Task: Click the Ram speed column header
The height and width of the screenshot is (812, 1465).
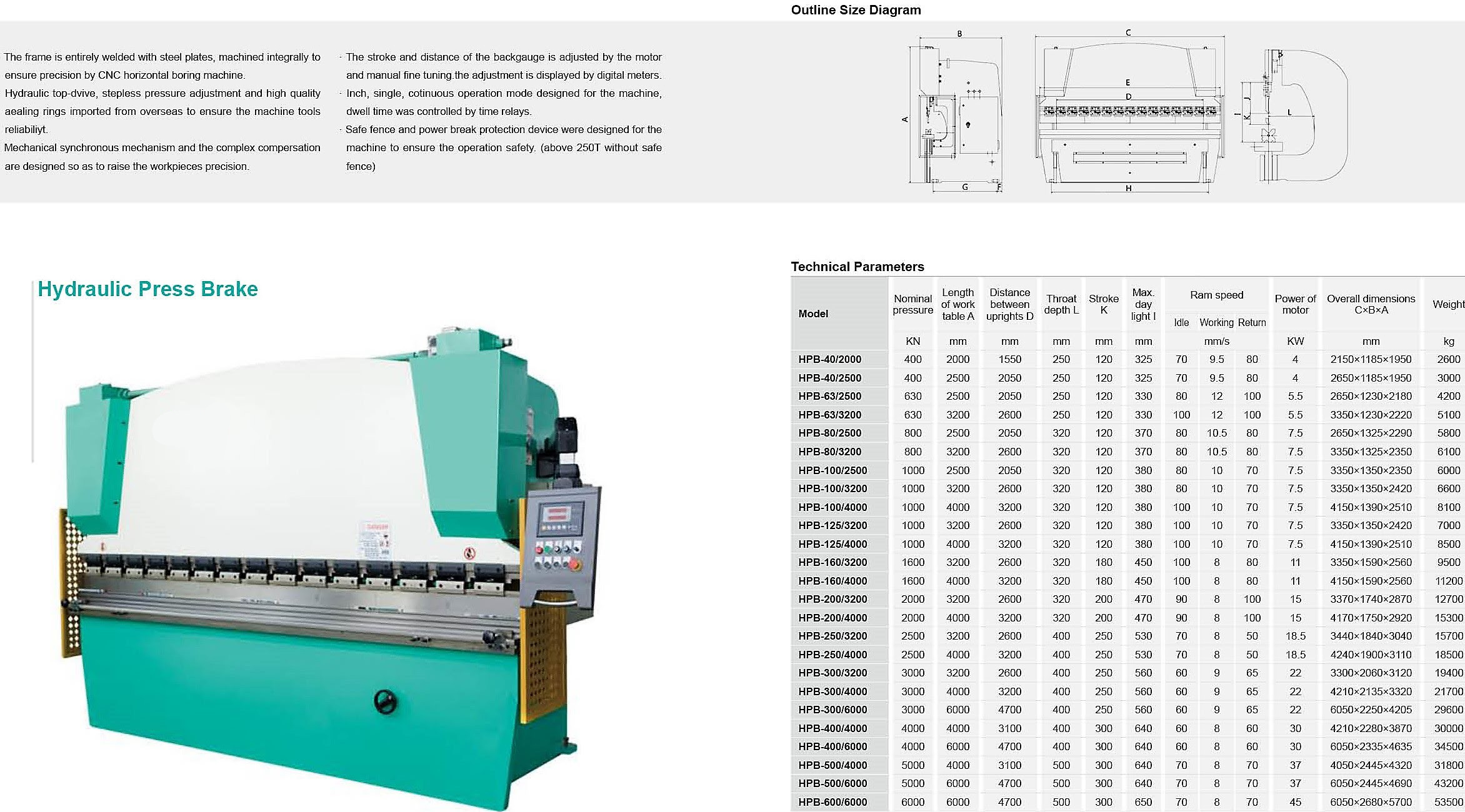Action: pos(1216,295)
